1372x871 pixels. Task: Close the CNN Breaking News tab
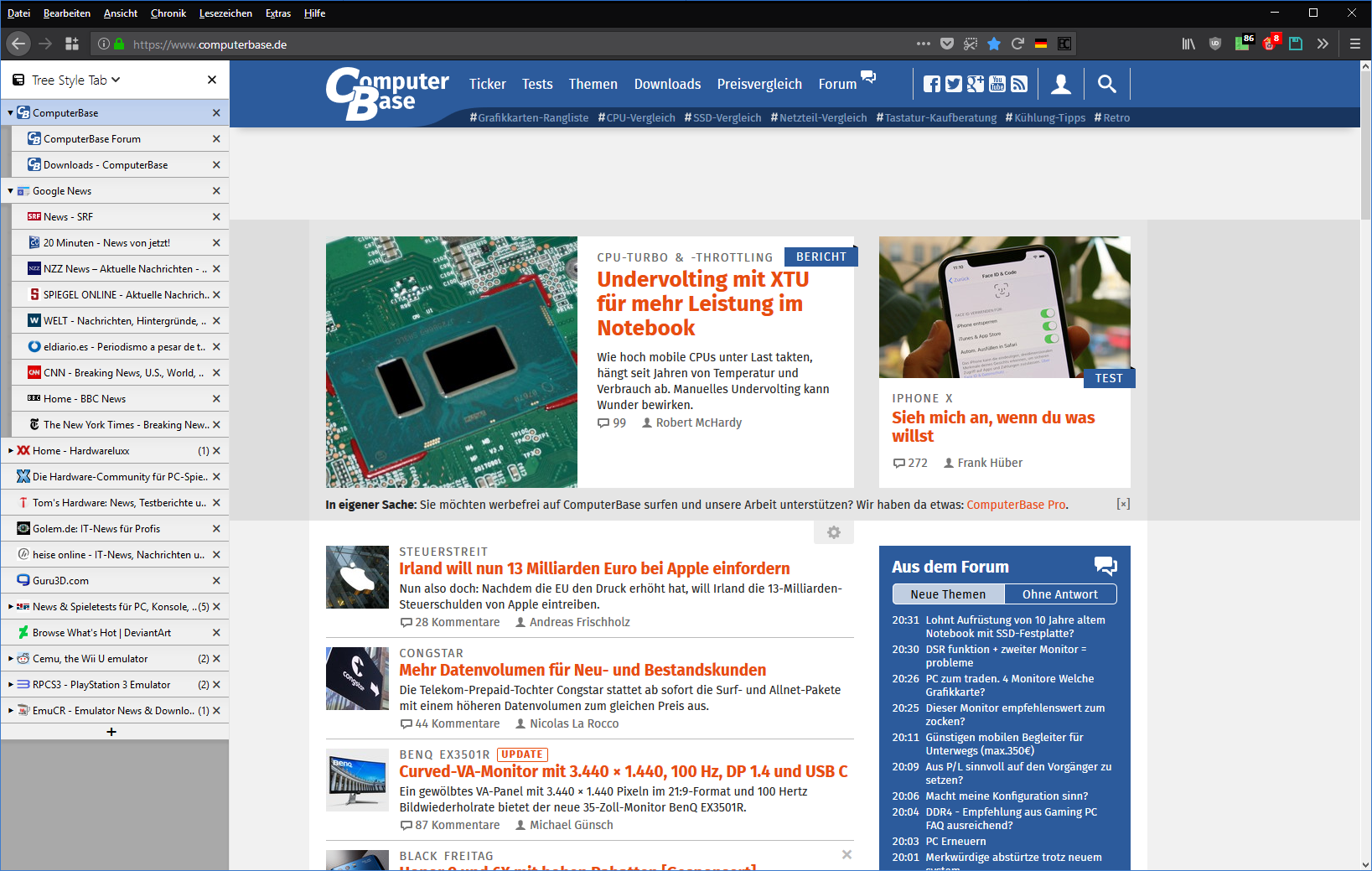click(x=216, y=372)
